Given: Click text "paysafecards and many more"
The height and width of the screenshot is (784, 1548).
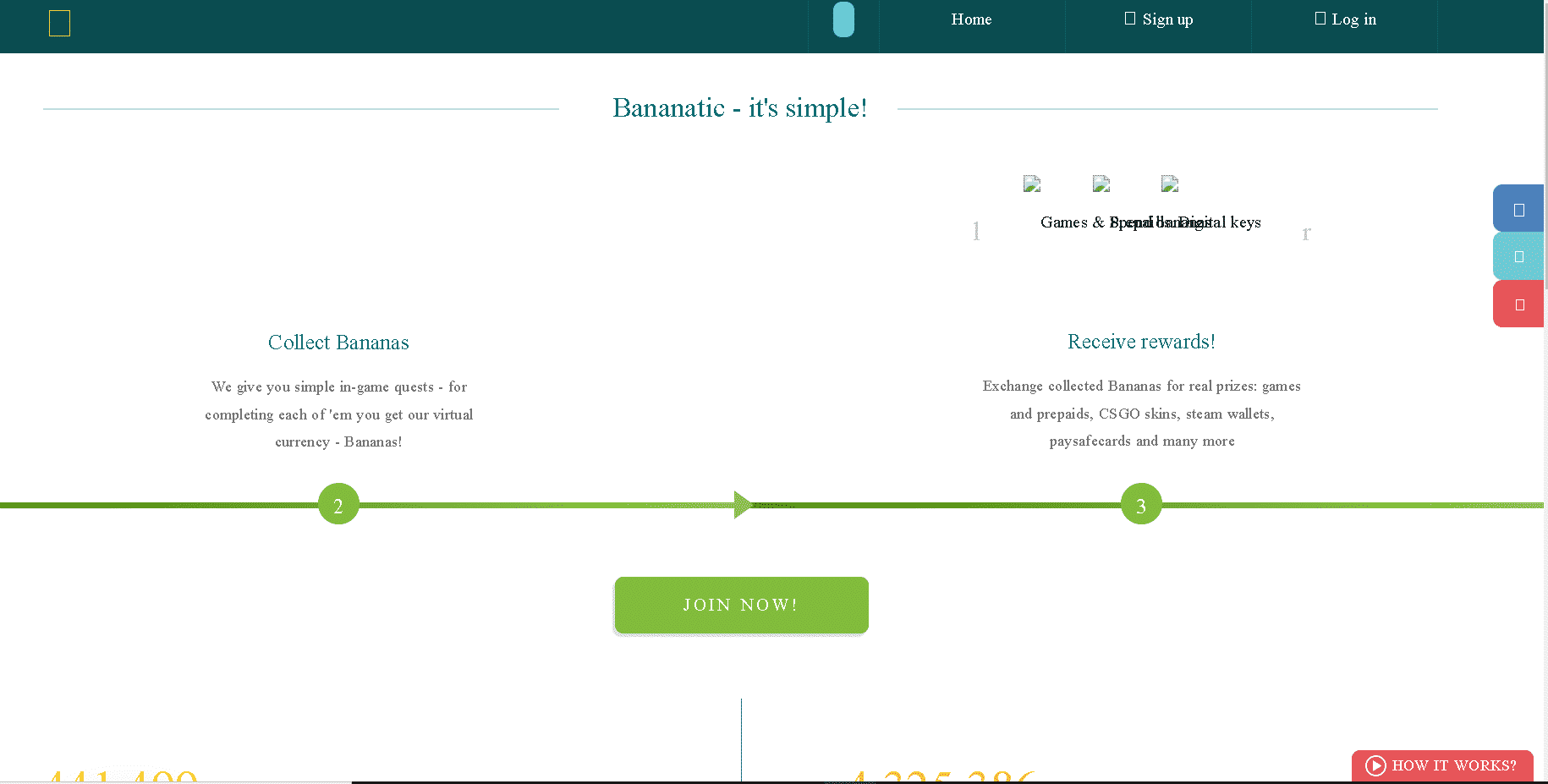Looking at the screenshot, I should pos(1142,441).
